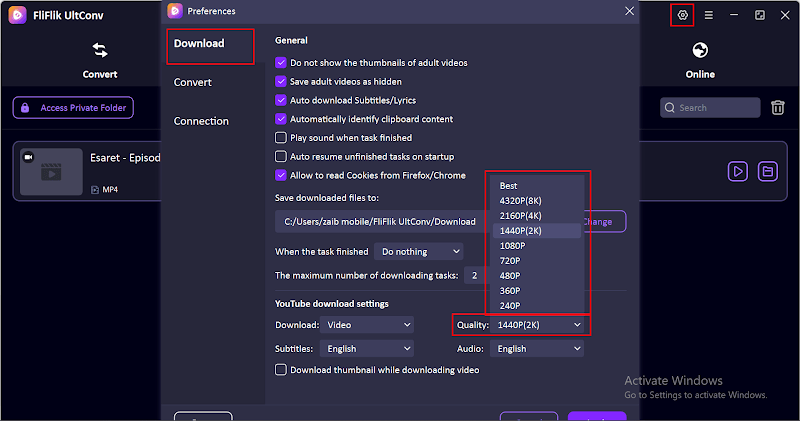800x421 pixels.
Task: Open the When the task finished dropdown
Action: click(x=419, y=252)
